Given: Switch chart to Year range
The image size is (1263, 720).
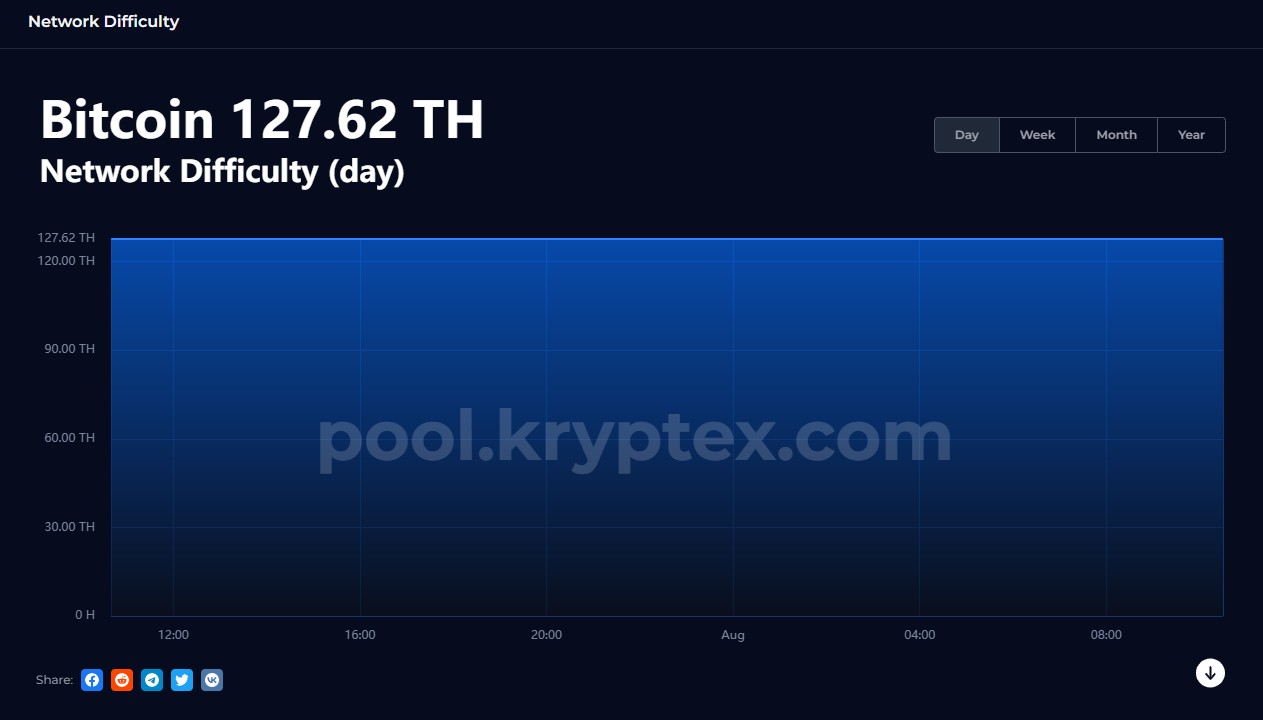Looking at the screenshot, I should (x=1191, y=135).
